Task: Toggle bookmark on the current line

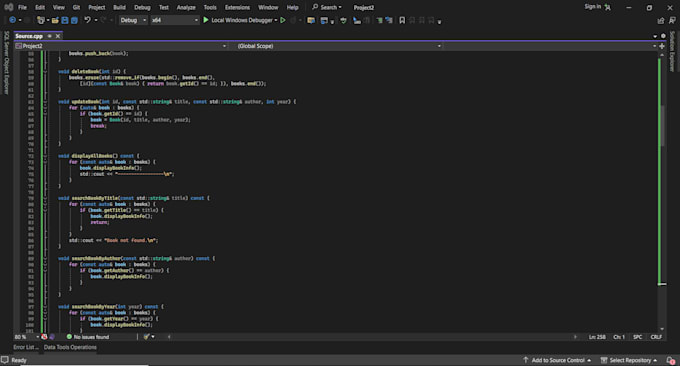Action: 402,20
